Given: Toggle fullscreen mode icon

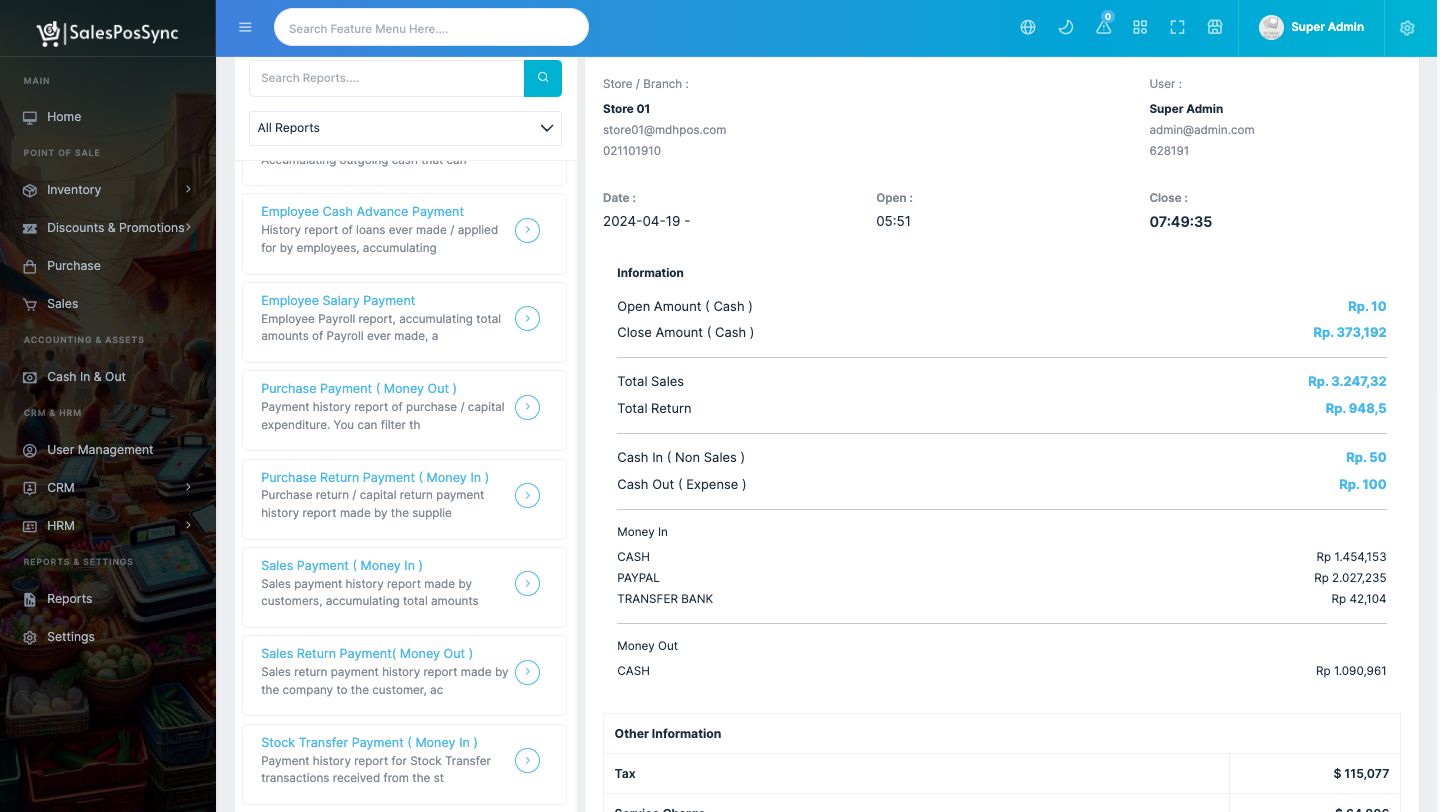Looking at the screenshot, I should (x=1177, y=28).
